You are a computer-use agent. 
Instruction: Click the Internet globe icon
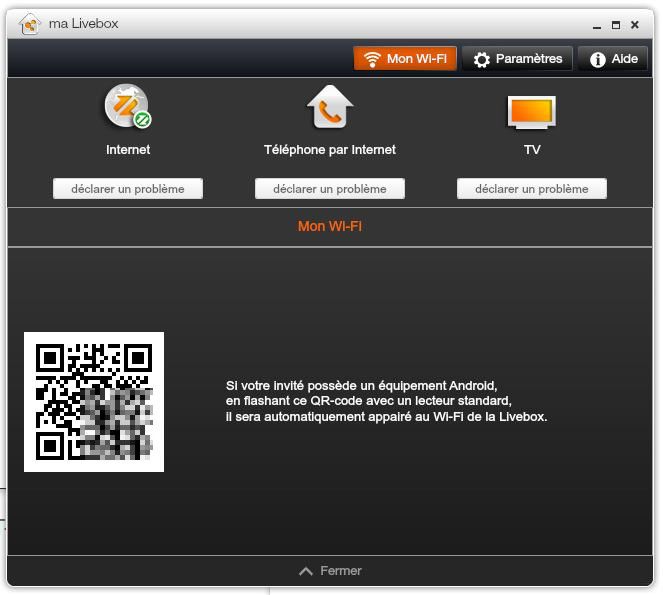click(x=128, y=106)
